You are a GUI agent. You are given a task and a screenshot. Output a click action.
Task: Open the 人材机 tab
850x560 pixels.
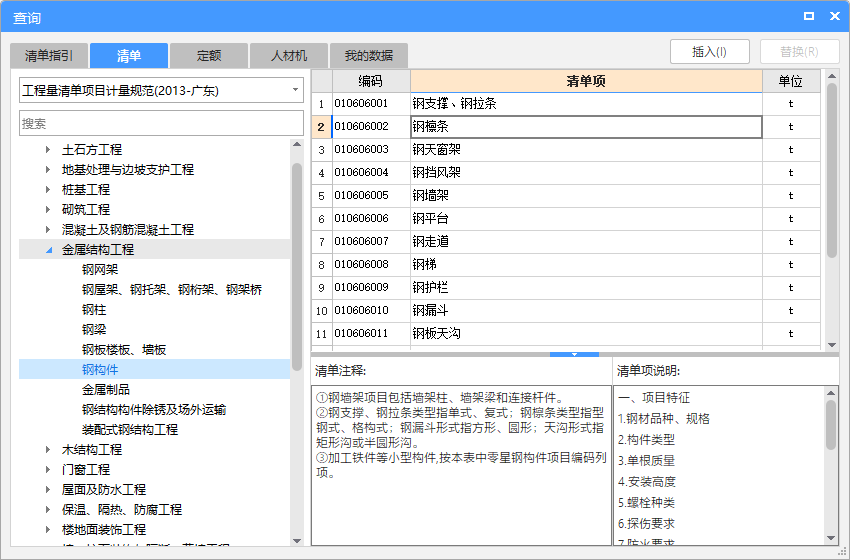[x=289, y=55]
